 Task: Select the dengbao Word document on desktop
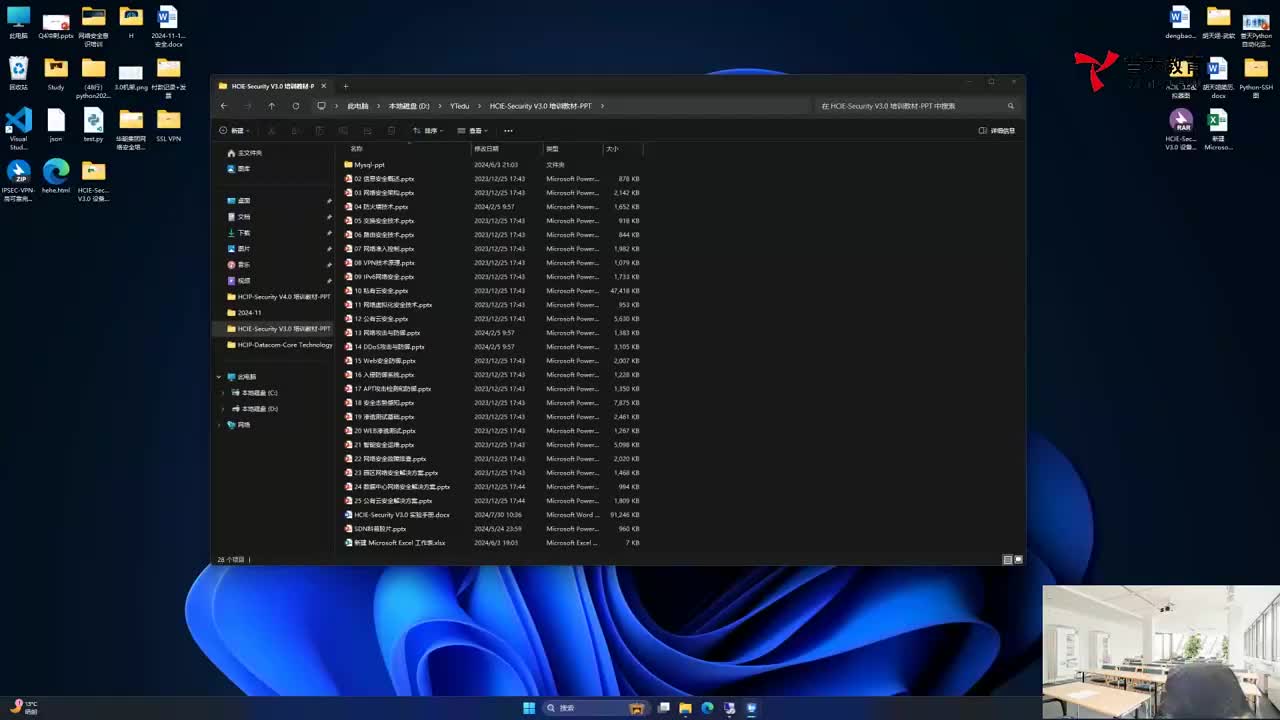(x=1180, y=22)
